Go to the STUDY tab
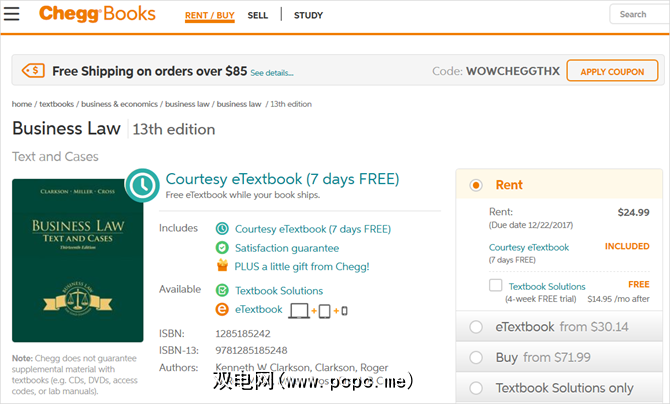Screen dimensions: 670x404 (308, 15)
